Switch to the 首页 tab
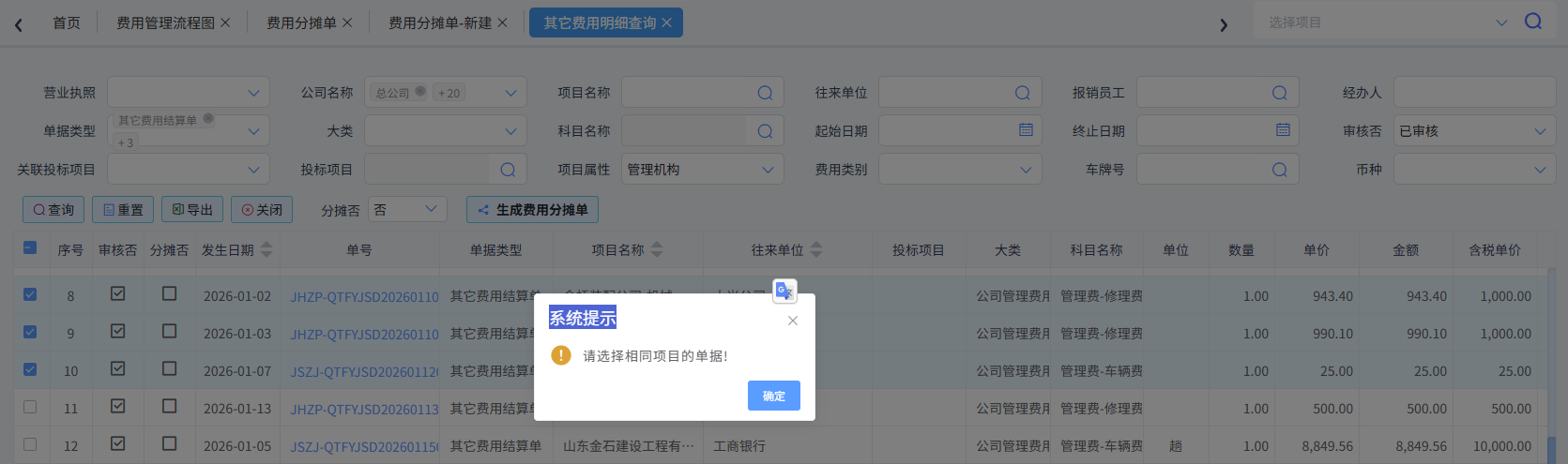The width and height of the screenshot is (1568, 464). pos(67,22)
